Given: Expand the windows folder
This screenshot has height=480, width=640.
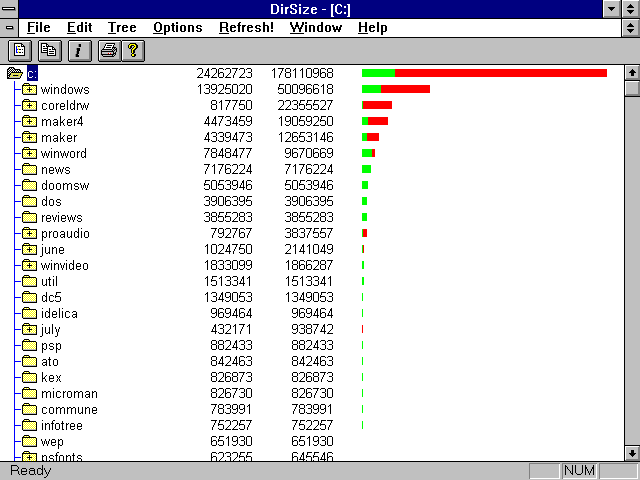Looking at the screenshot, I should click(x=29, y=89).
